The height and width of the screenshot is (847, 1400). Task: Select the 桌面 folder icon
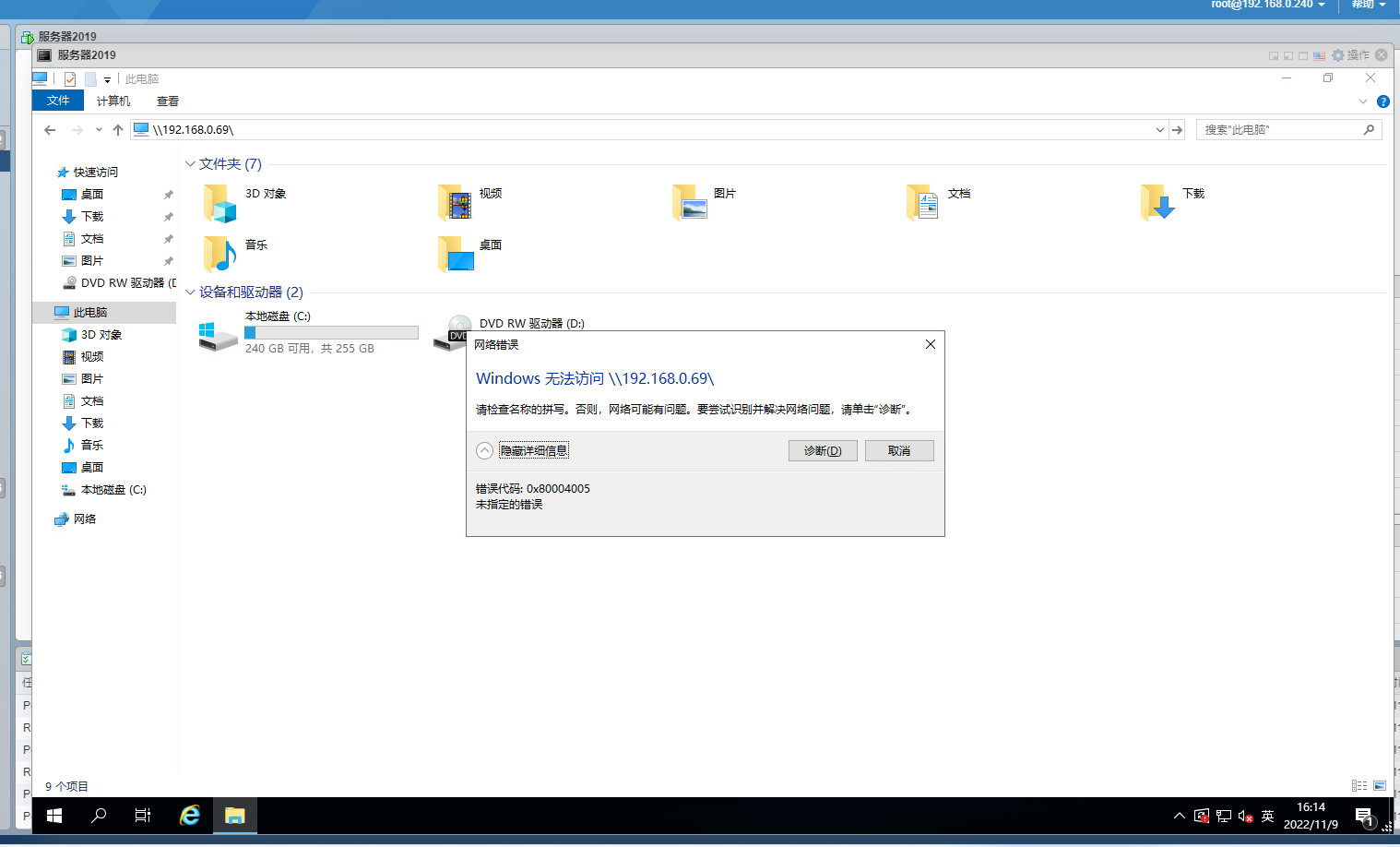point(455,254)
